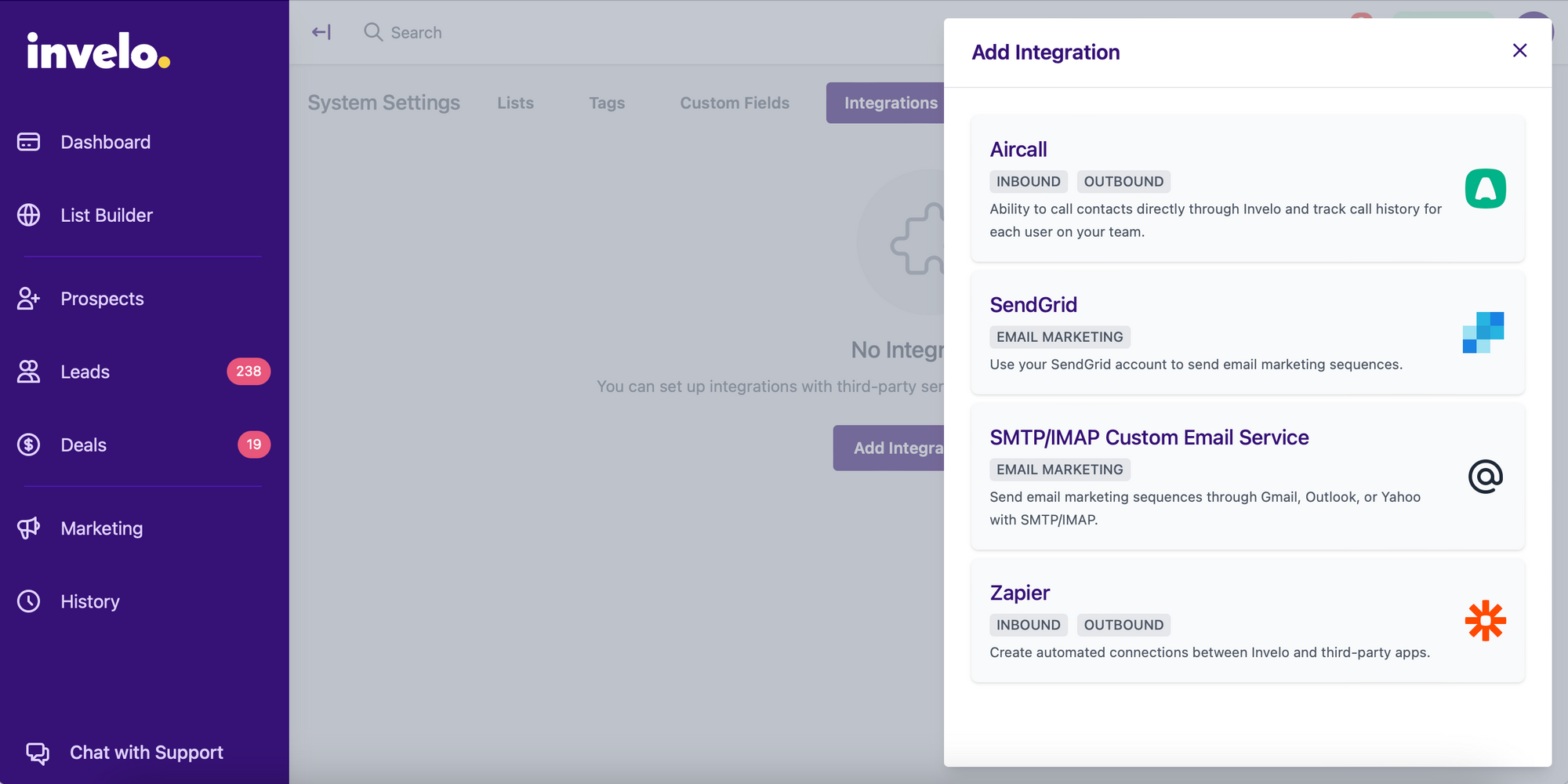Click the Zapier asterisk logo

point(1485,621)
